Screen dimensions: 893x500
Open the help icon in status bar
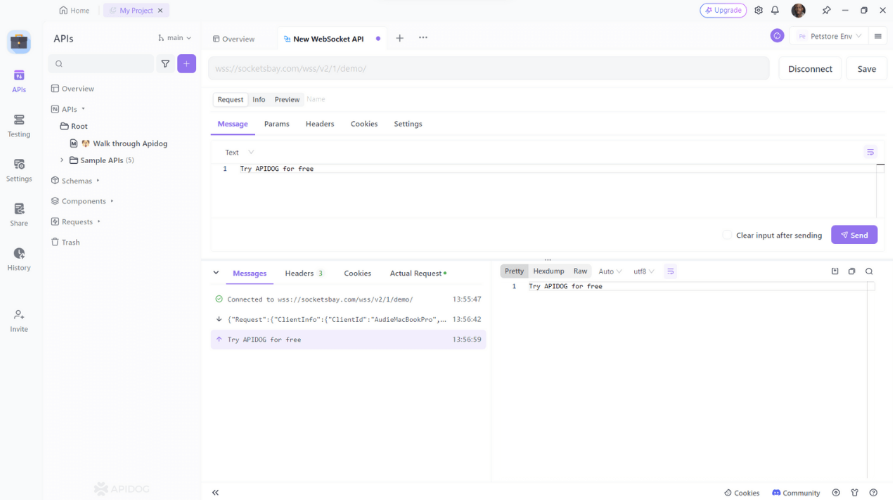pos(874,493)
